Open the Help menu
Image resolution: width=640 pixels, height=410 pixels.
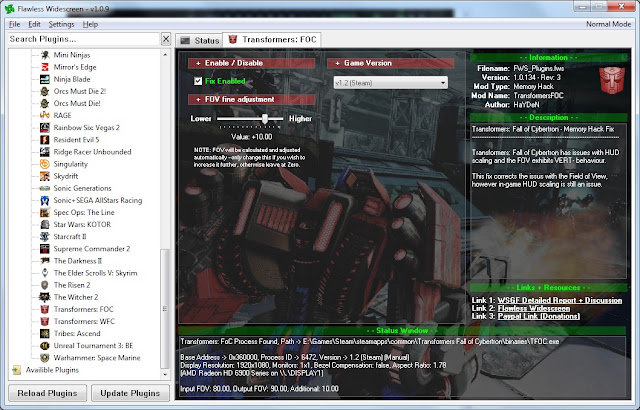tap(90, 24)
